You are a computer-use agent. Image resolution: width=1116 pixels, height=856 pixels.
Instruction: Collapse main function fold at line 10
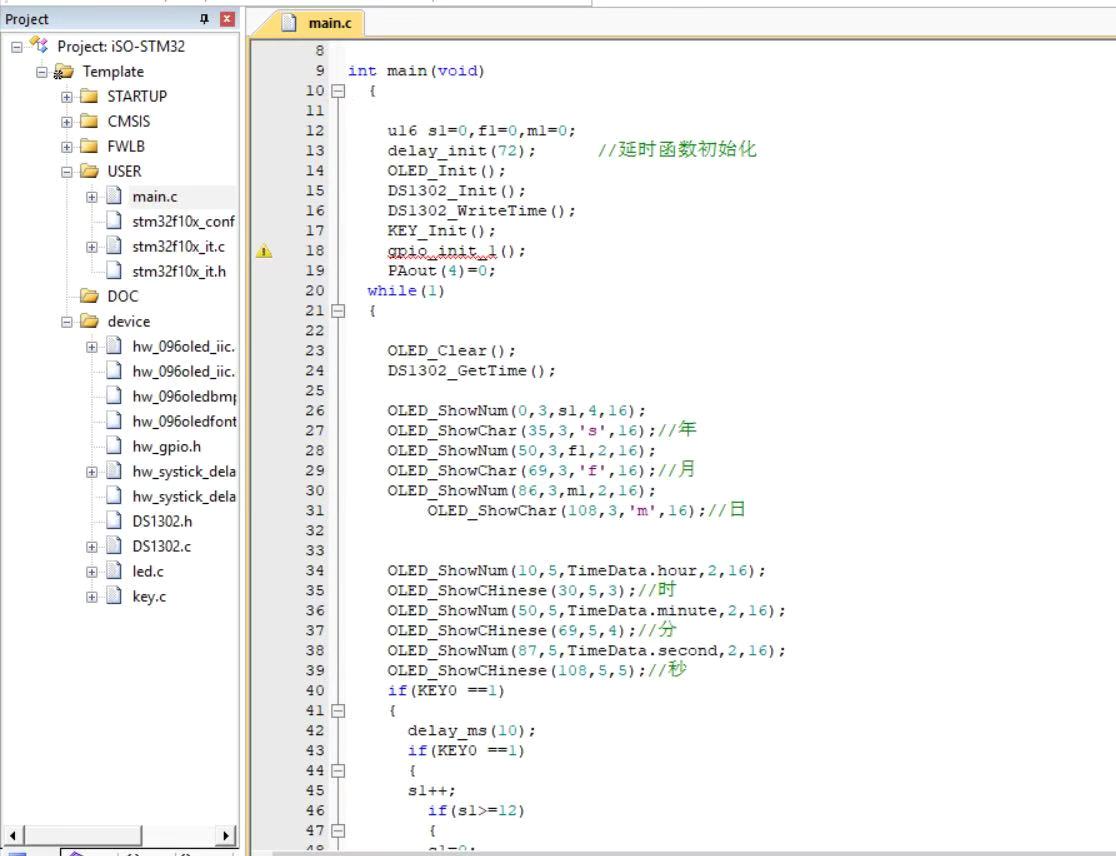[338, 91]
